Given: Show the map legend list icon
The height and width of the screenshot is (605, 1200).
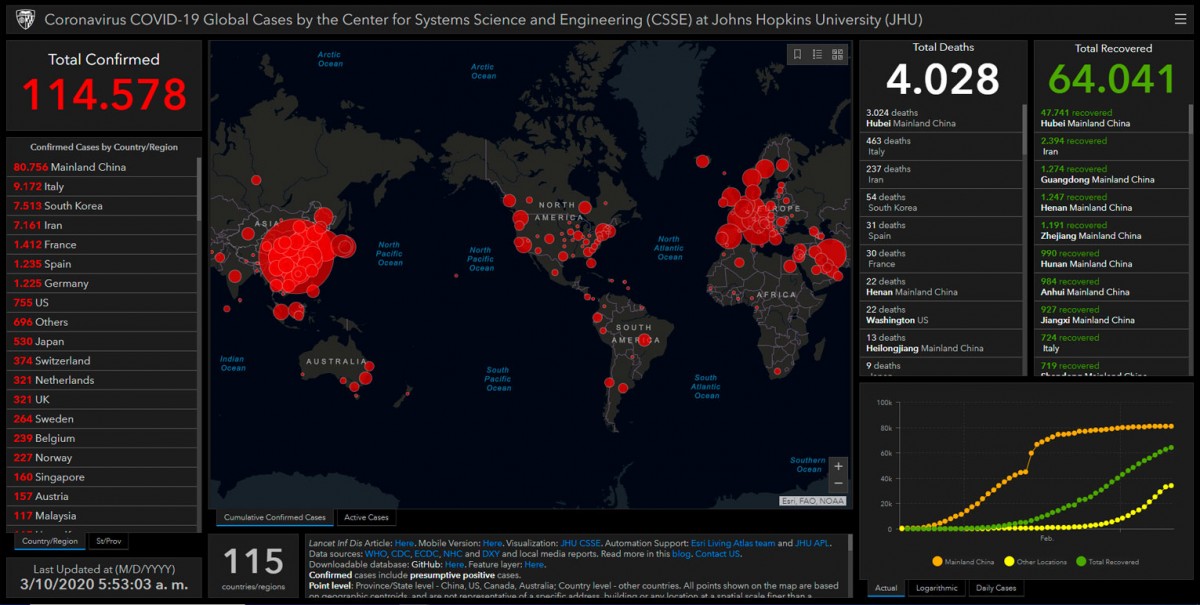Looking at the screenshot, I should (x=817, y=54).
